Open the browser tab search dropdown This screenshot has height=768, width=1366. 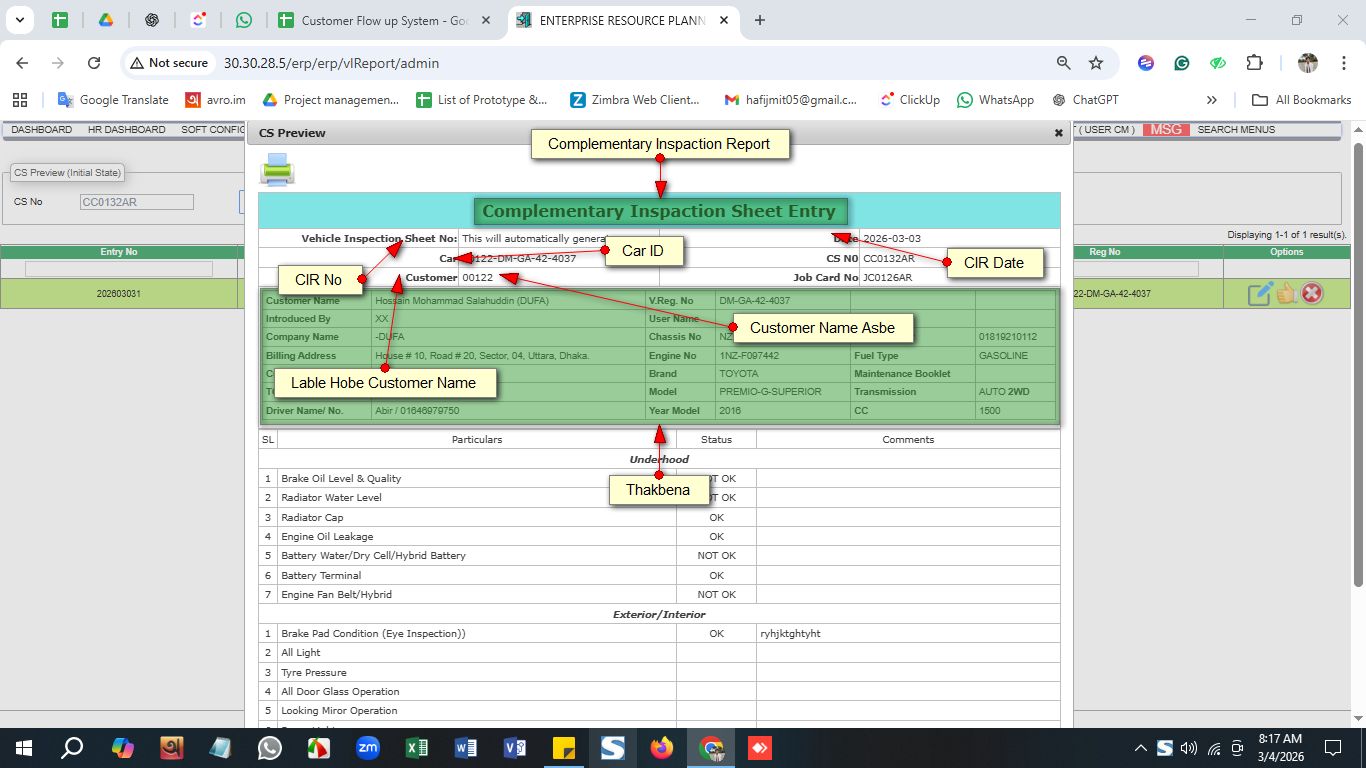point(19,20)
